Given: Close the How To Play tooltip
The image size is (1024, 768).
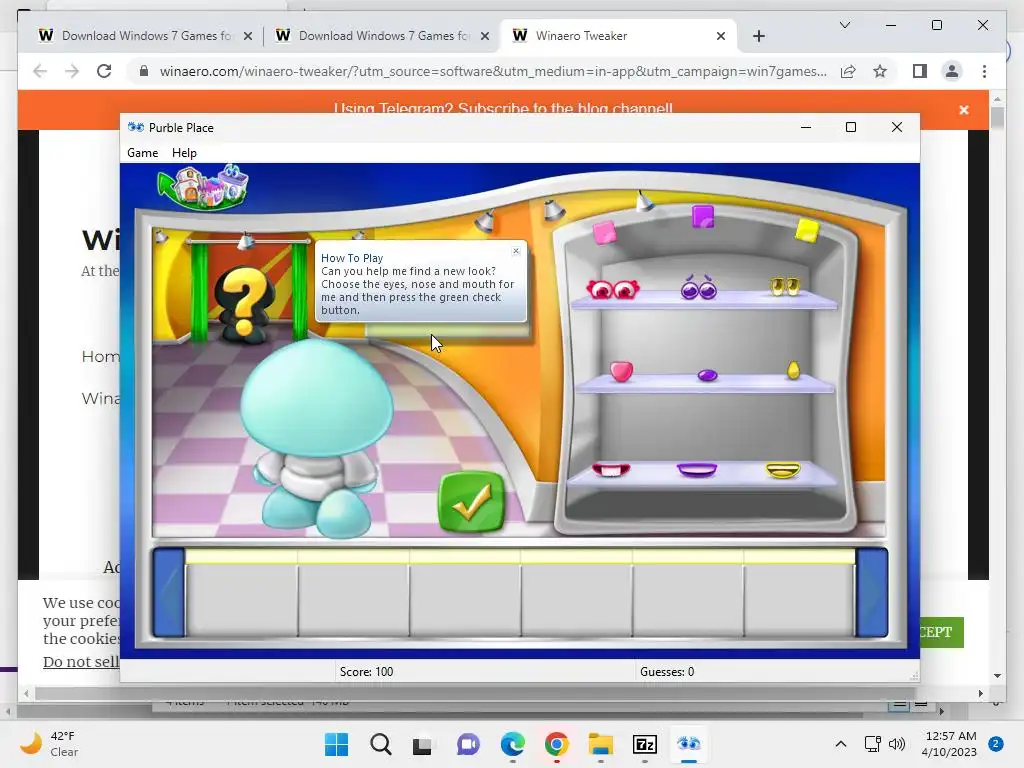Looking at the screenshot, I should pyautogui.click(x=516, y=251).
